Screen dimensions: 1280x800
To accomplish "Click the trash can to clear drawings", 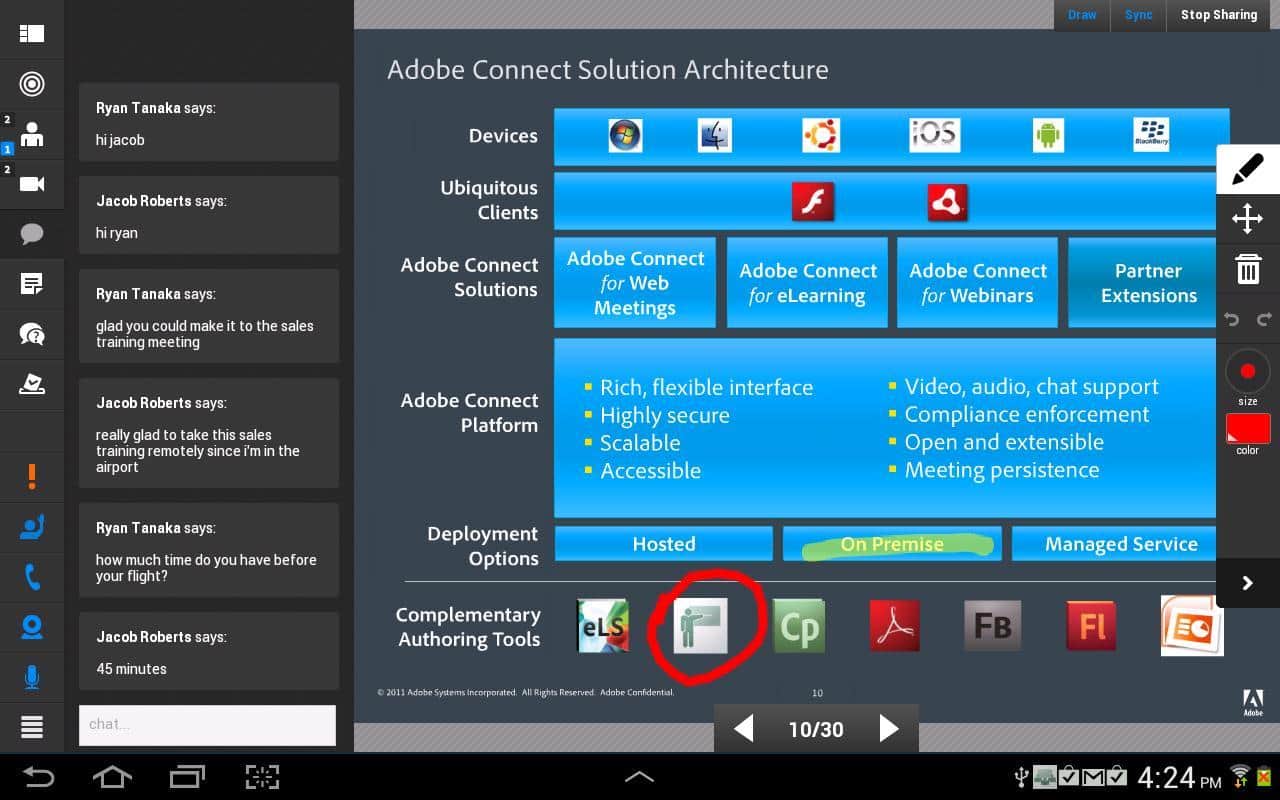I will [1247, 269].
